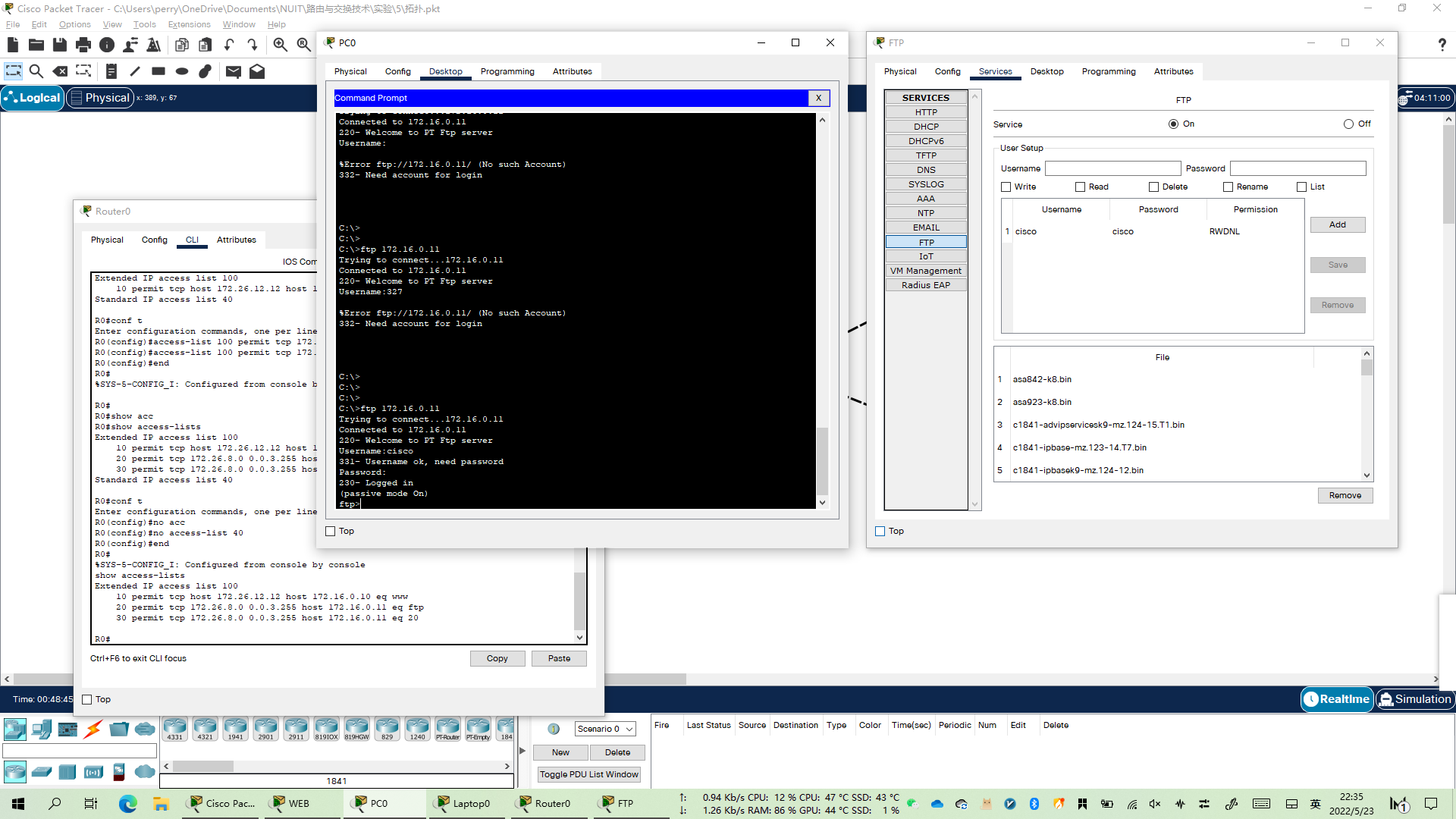Select the Off radio for FTP service
This screenshot has width=1456, height=819.
1348,124
